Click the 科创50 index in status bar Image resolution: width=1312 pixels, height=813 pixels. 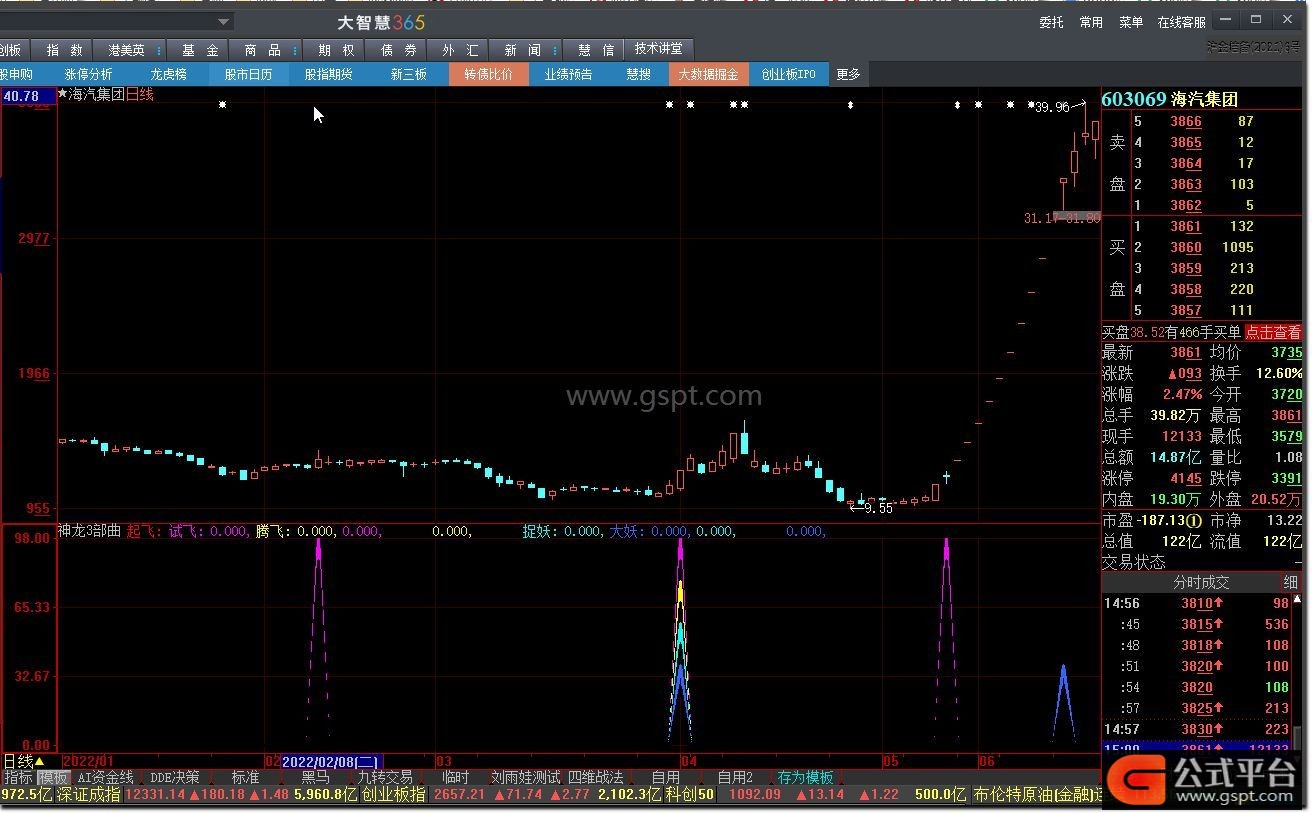[690, 795]
